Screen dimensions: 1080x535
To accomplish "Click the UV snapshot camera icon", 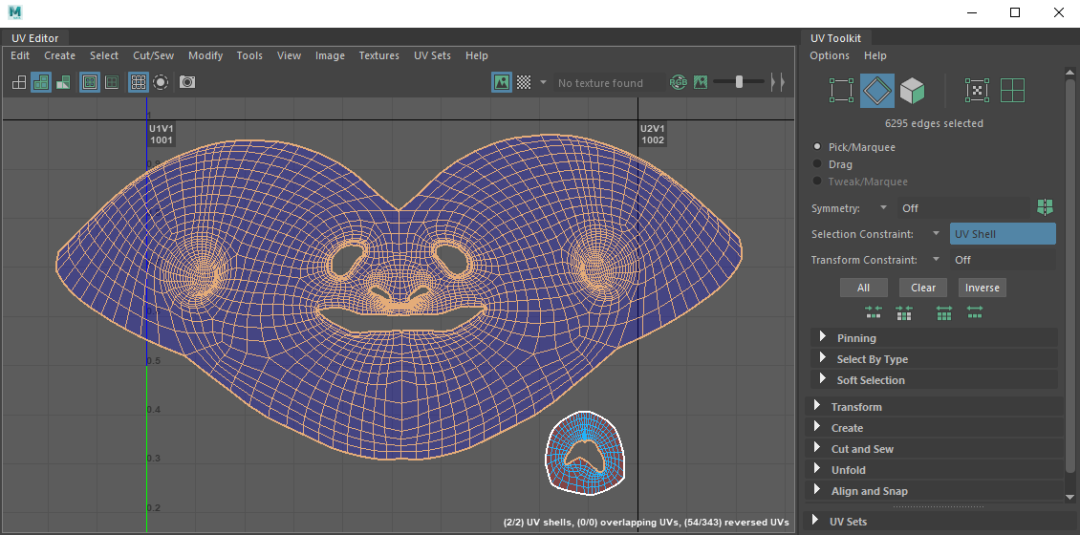I will (x=187, y=83).
